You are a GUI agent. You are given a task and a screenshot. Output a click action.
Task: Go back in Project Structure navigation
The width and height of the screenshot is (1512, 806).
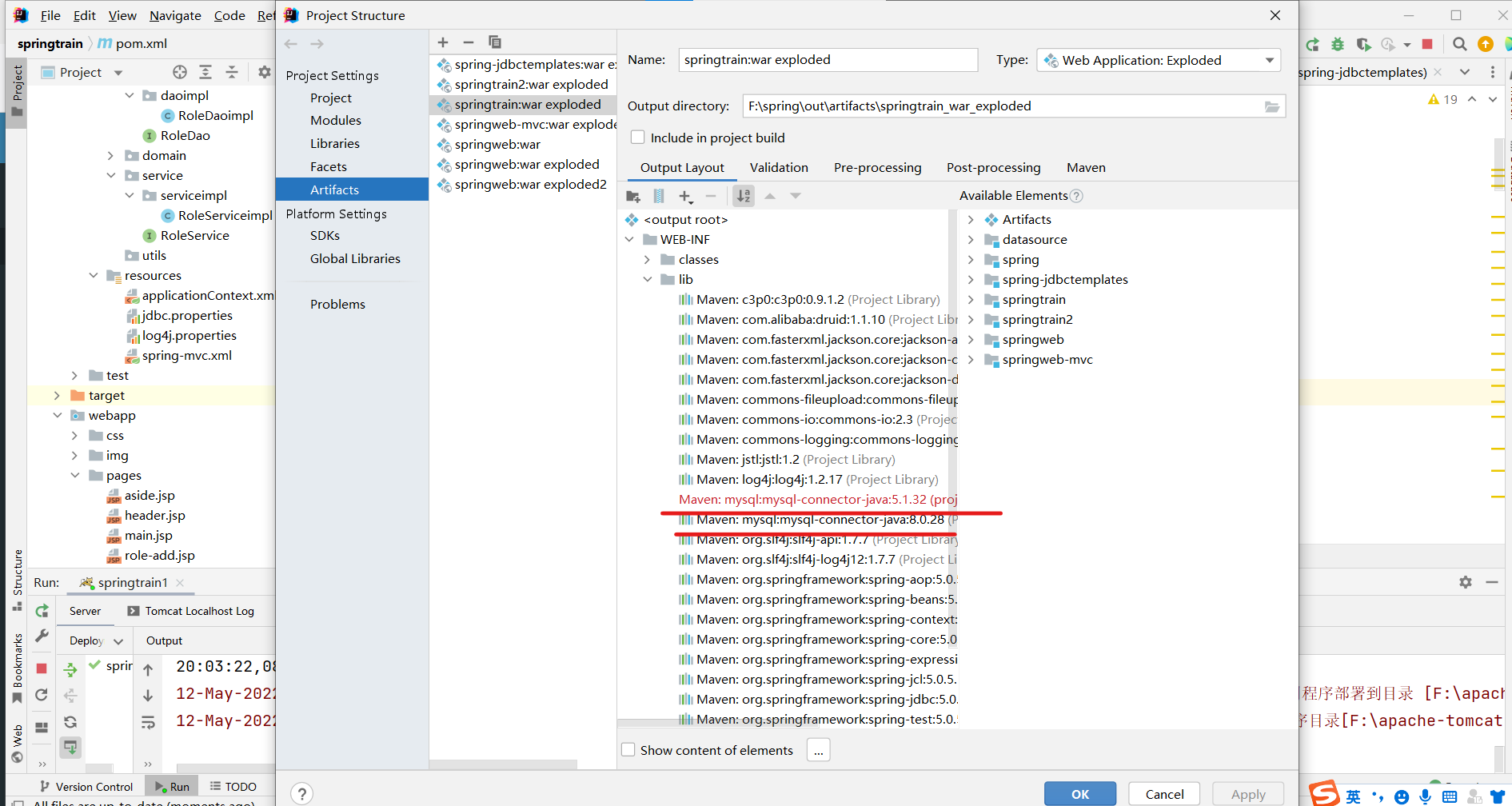(x=291, y=44)
